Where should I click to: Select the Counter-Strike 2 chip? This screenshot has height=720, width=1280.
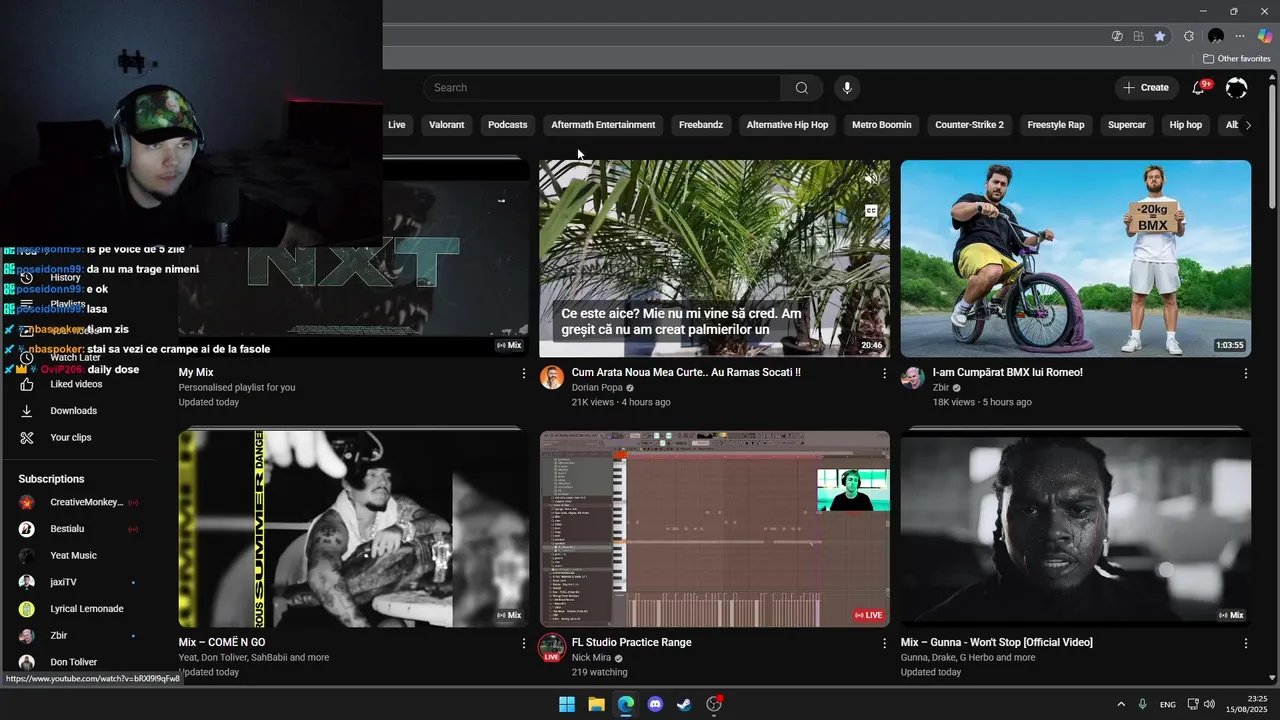click(x=969, y=125)
